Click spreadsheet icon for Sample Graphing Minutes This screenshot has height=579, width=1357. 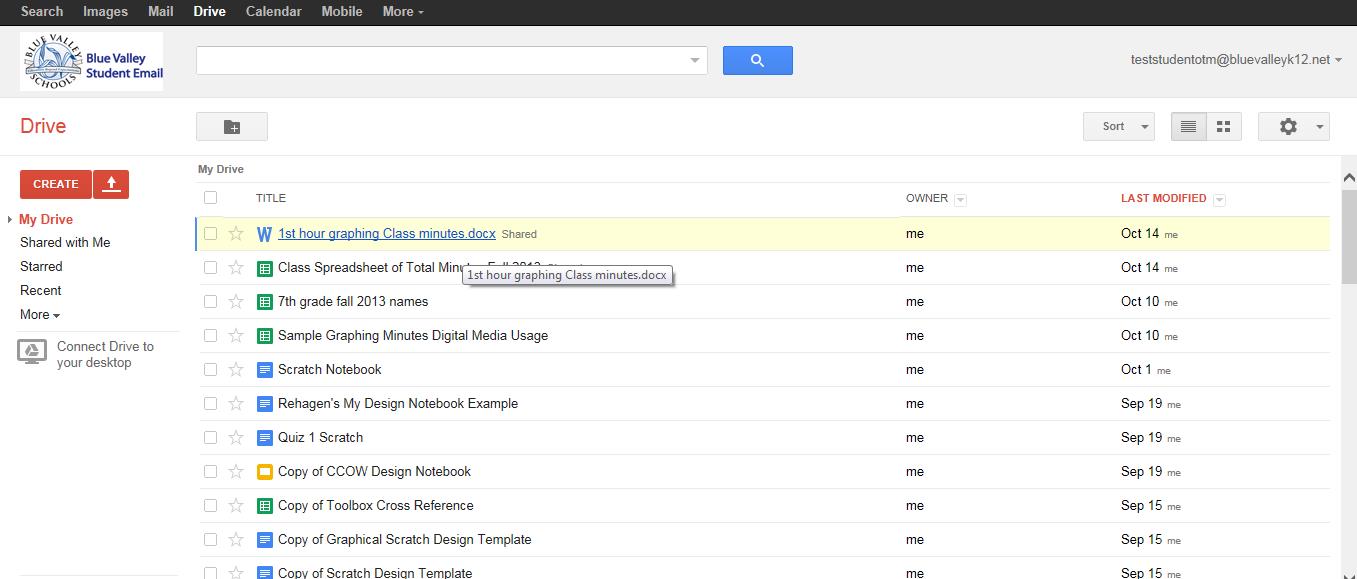[265, 336]
